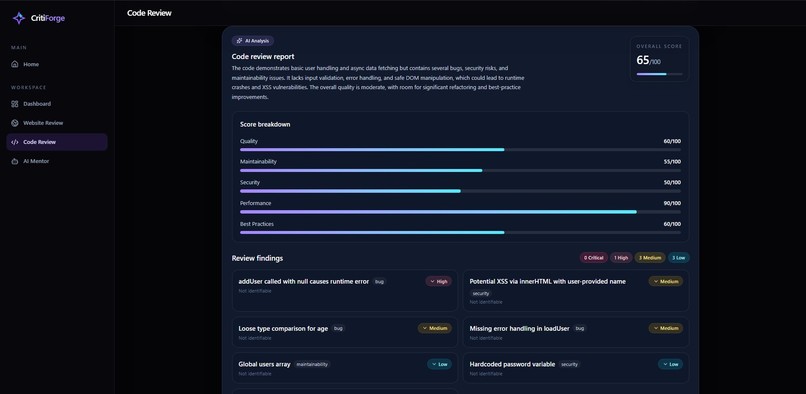Screen dimensions: 806x394
Task: Go to Dashboard in the workspace menu
Action: [x=57, y=104]
